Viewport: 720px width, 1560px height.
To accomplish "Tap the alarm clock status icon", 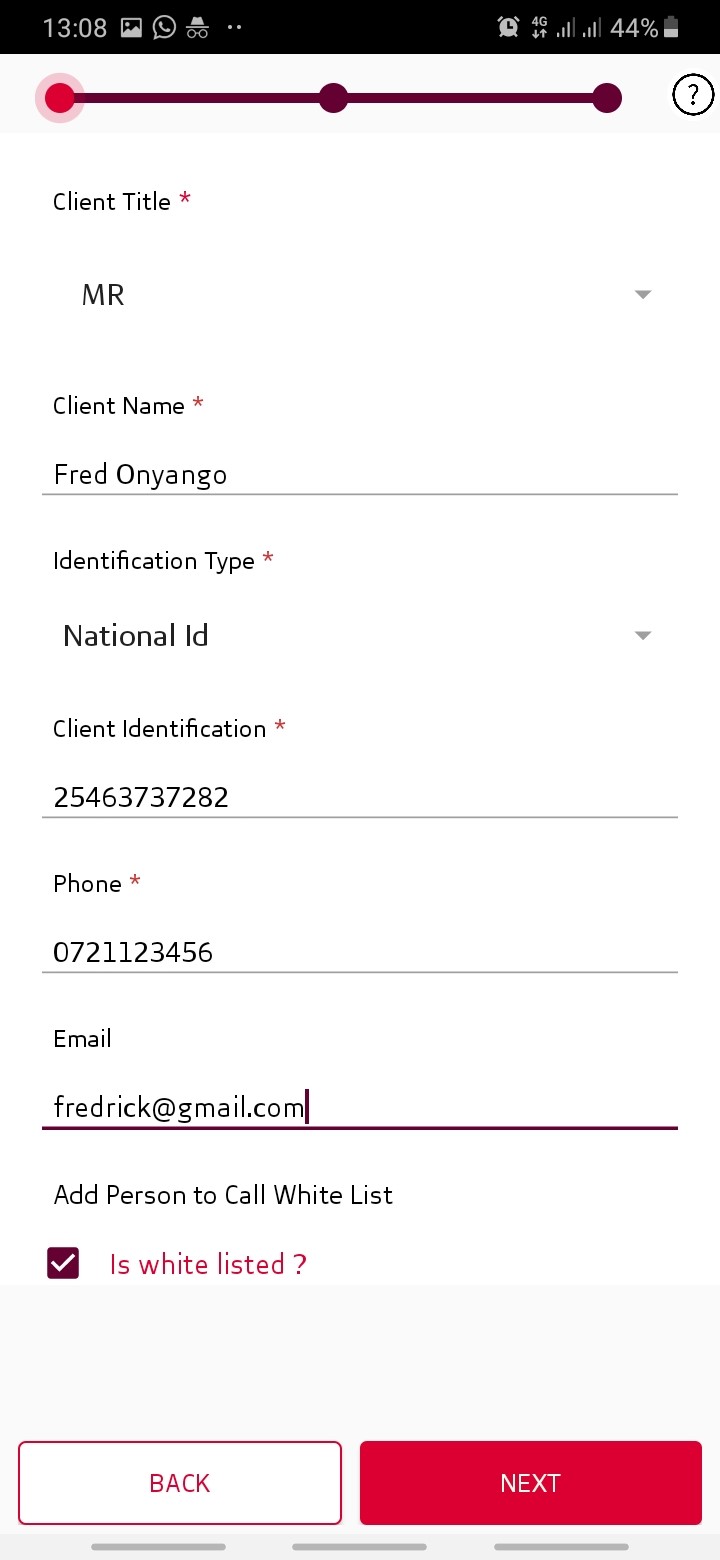I will click(x=508, y=28).
